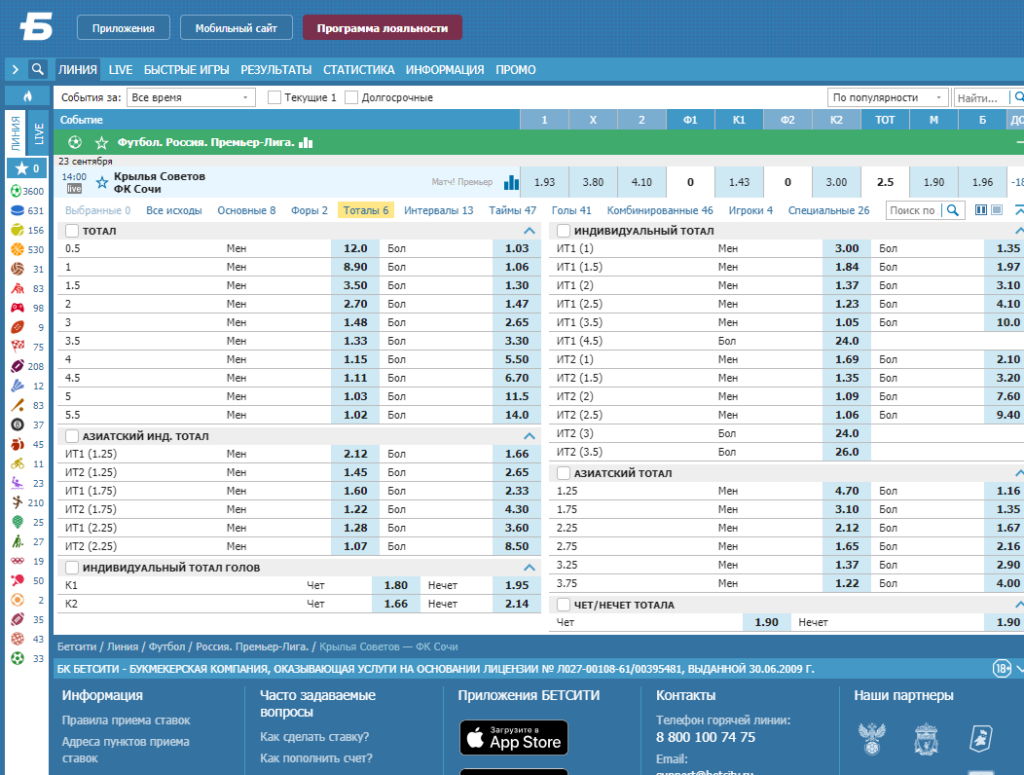
Task: Select billiards 8-ball icon with 37 events
Action: (x=17, y=425)
